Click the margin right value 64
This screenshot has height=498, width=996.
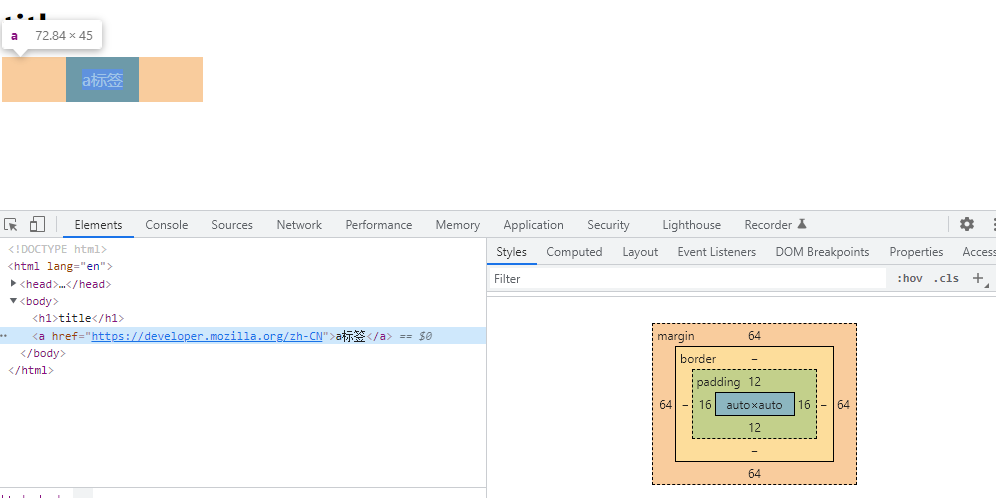pyautogui.click(x=843, y=405)
